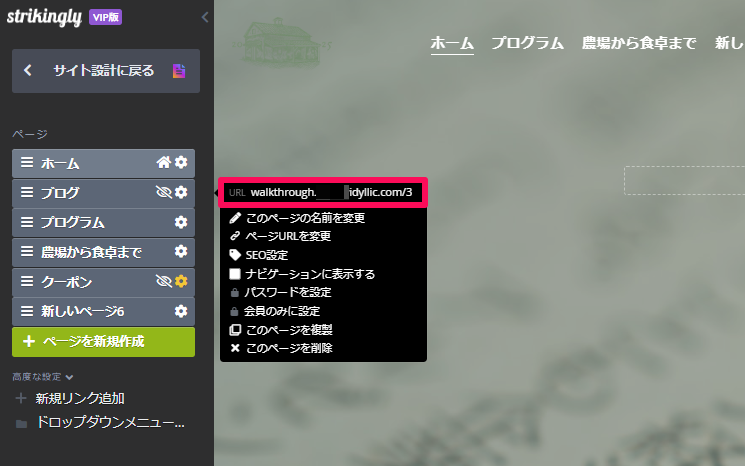This screenshot has height=466, width=745.
Task: Grab the drag handle of ブログ row
Action: [x=27, y=192]
